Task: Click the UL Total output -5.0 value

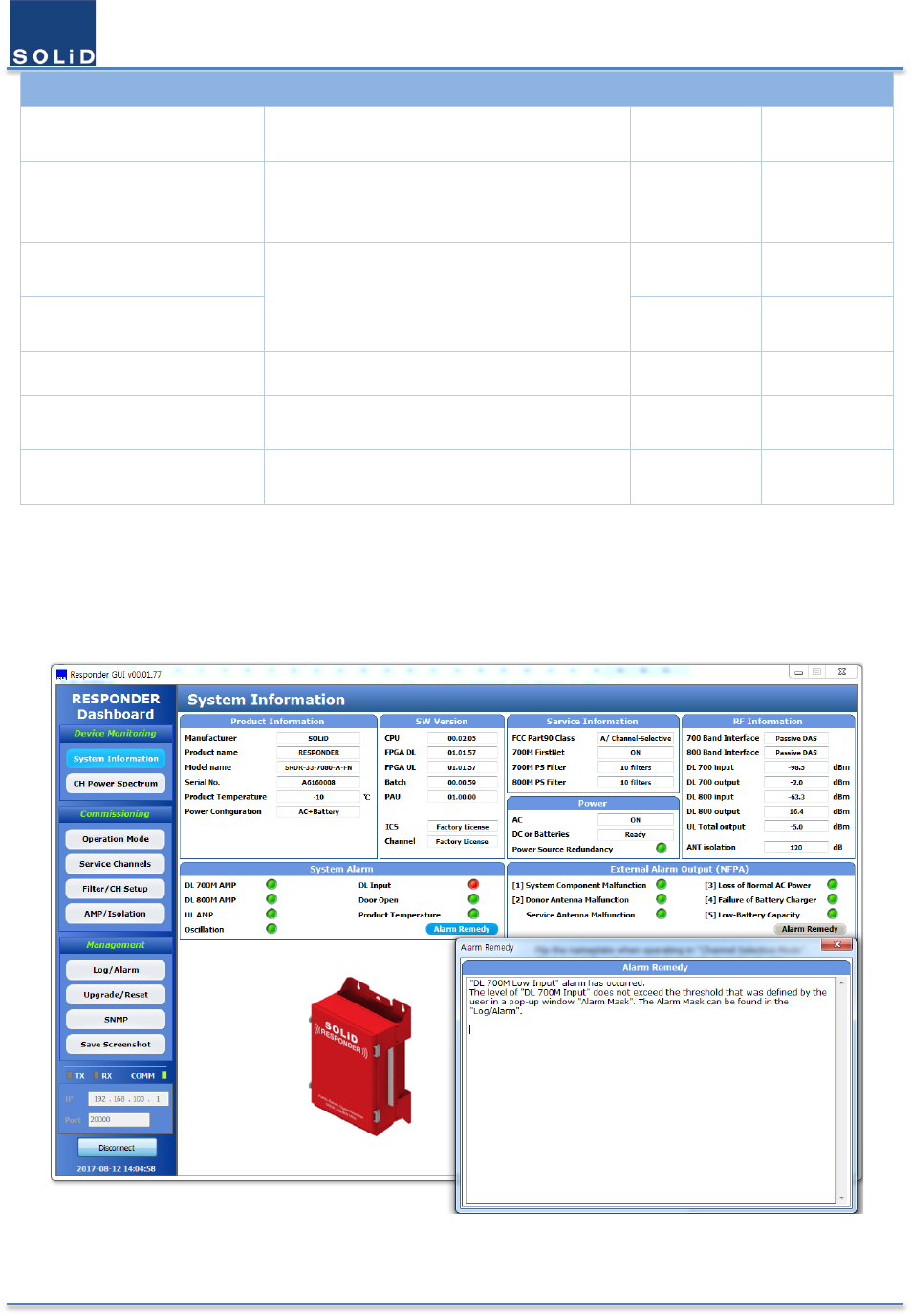Action: (x=796, y=827)
